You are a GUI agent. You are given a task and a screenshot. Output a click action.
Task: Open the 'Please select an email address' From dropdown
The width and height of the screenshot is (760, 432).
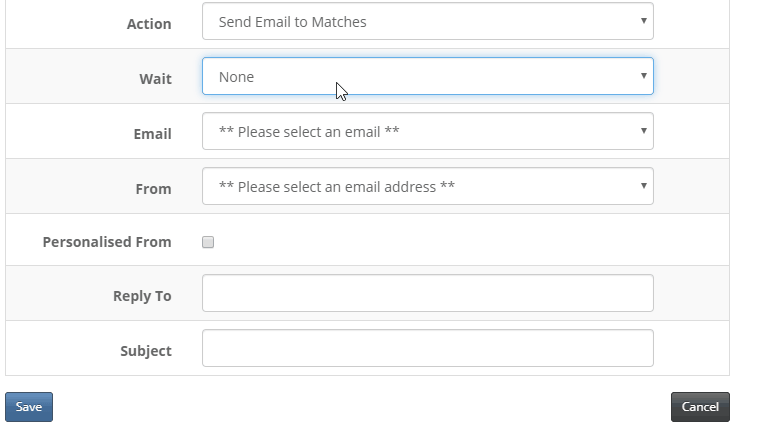tap(428, 186)
